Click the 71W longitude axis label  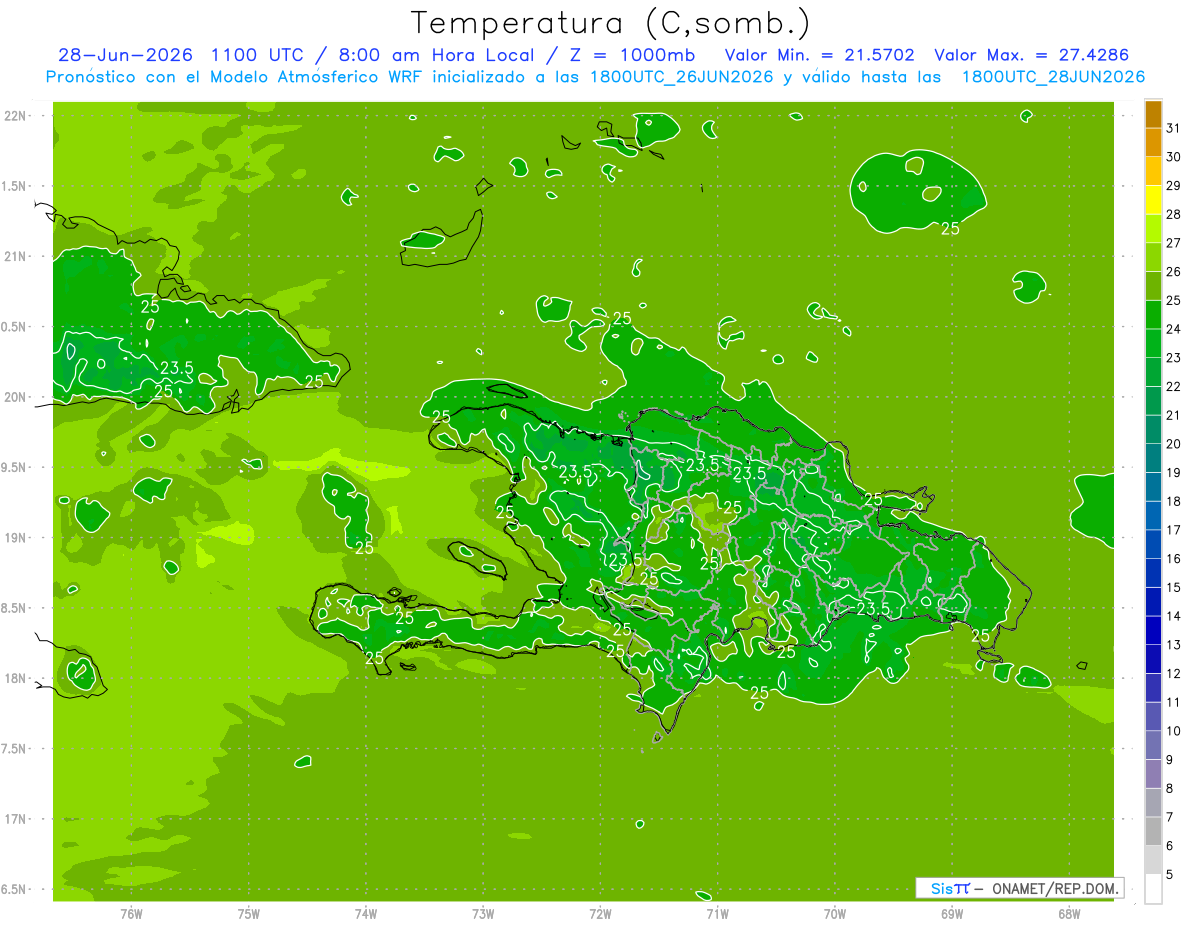717,913
